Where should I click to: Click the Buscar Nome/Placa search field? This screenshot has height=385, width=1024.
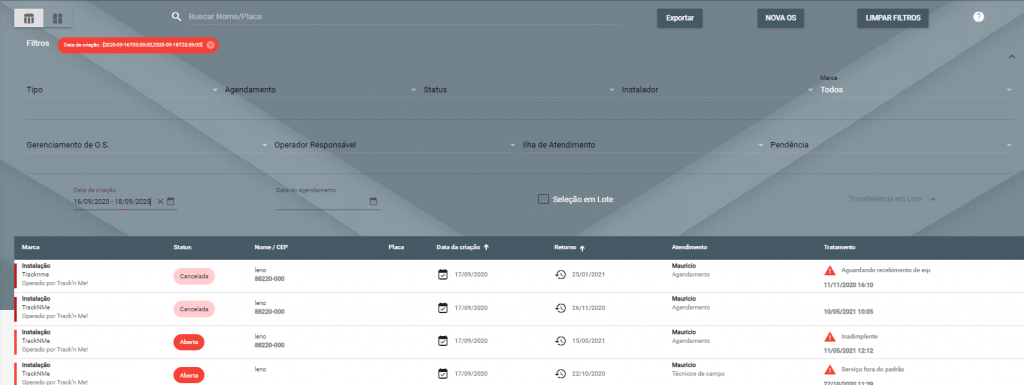404,17
